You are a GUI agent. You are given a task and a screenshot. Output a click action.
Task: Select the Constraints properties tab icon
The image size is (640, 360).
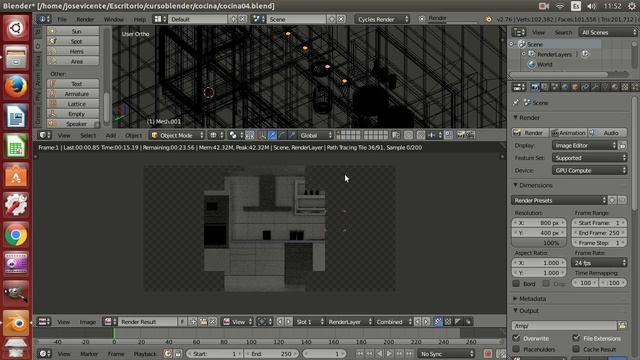[585, 87]
